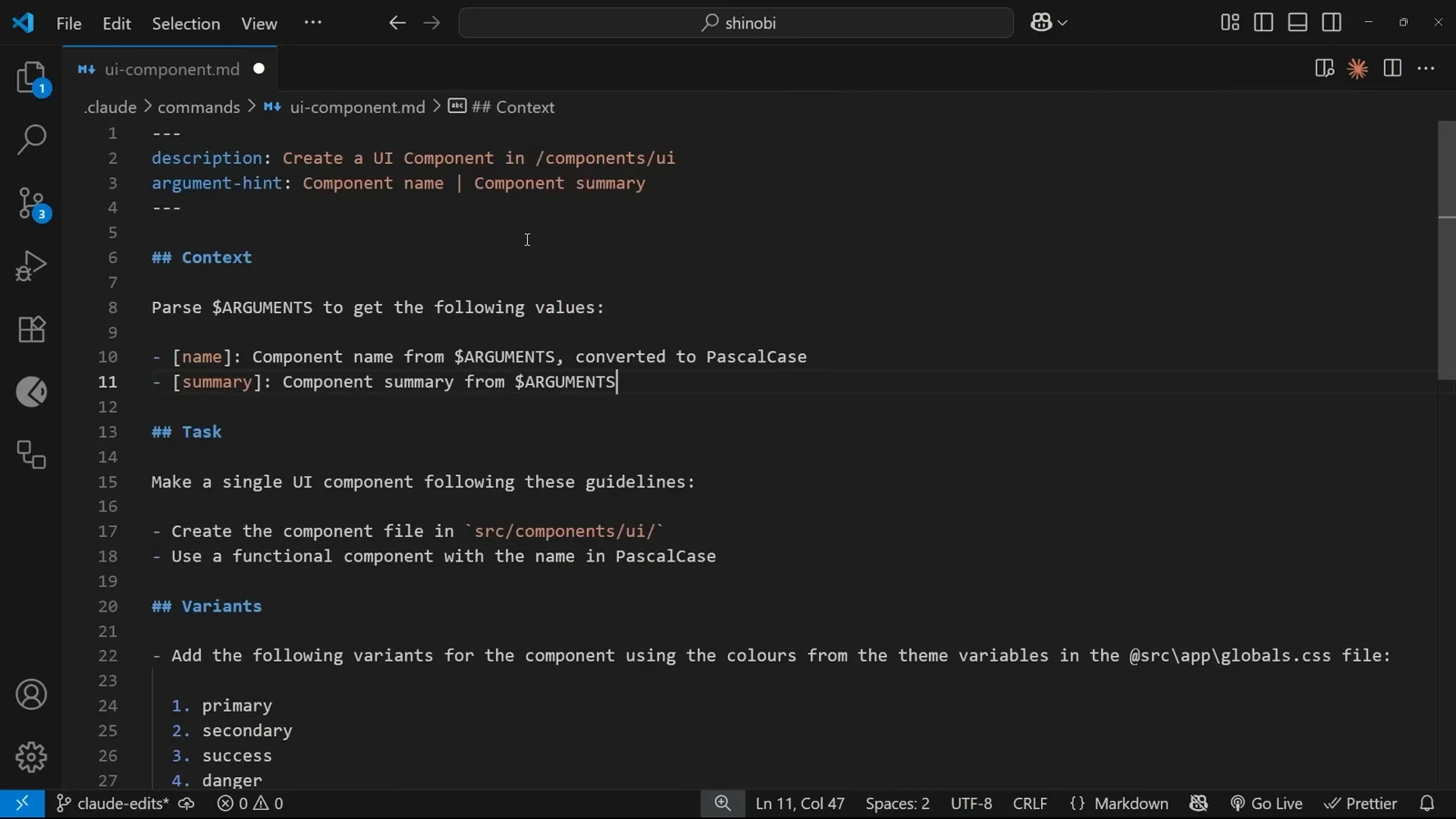The image size is (1456, 819).
Task: Click the description line in front matter
Action: pos(413,158)
